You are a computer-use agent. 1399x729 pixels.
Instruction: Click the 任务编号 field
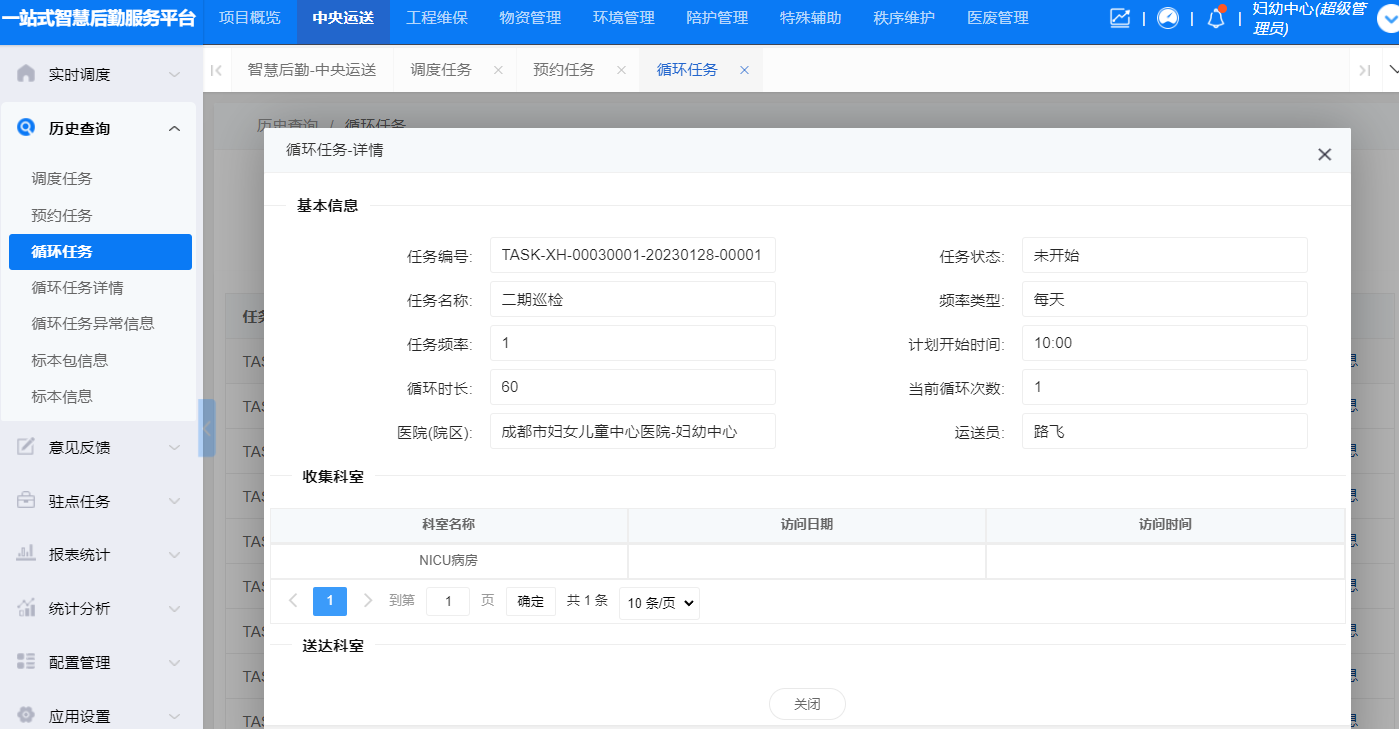click(633, 255)
